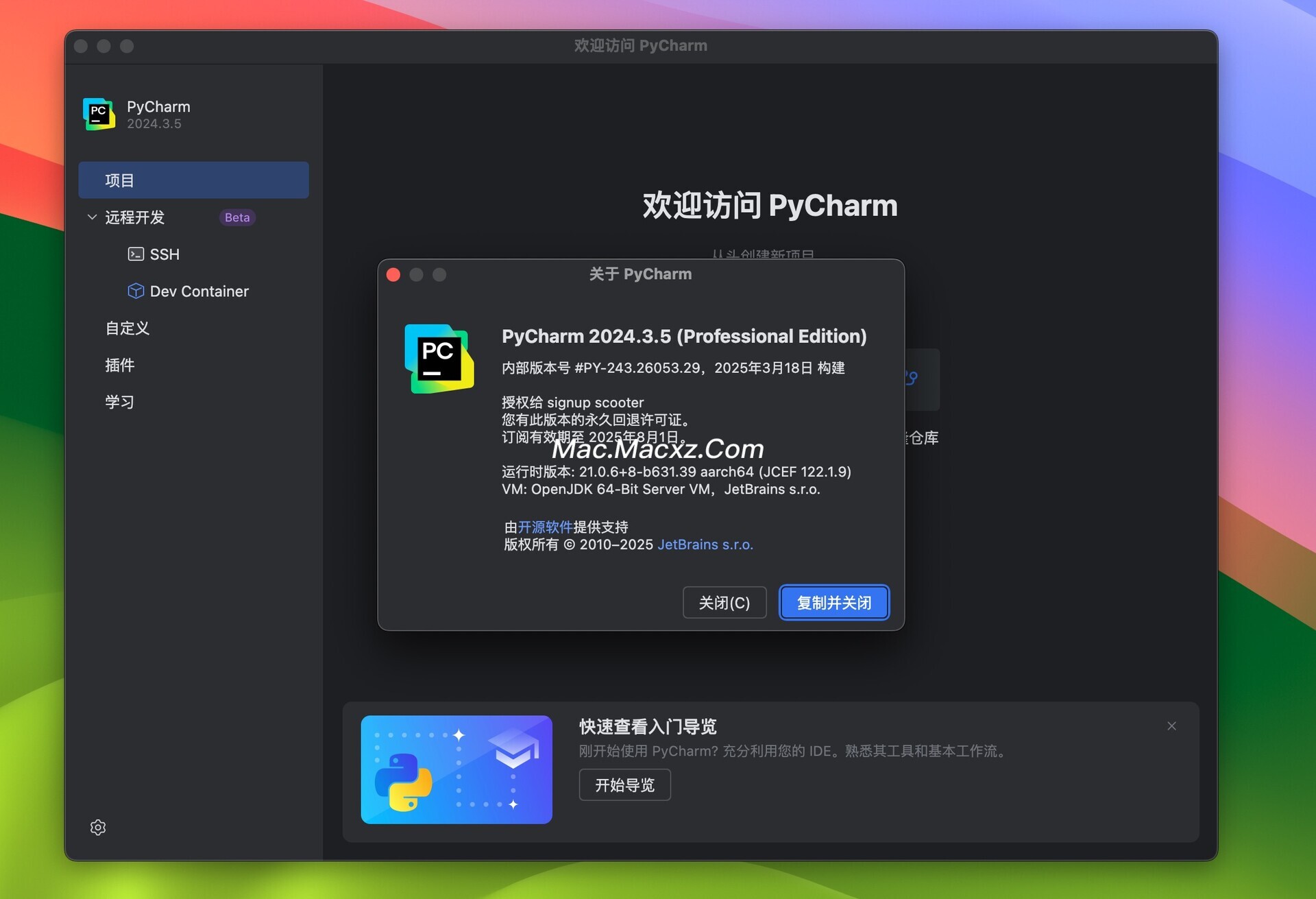Collapse the 远程开发 section chevron

click(x=92, y=217)
